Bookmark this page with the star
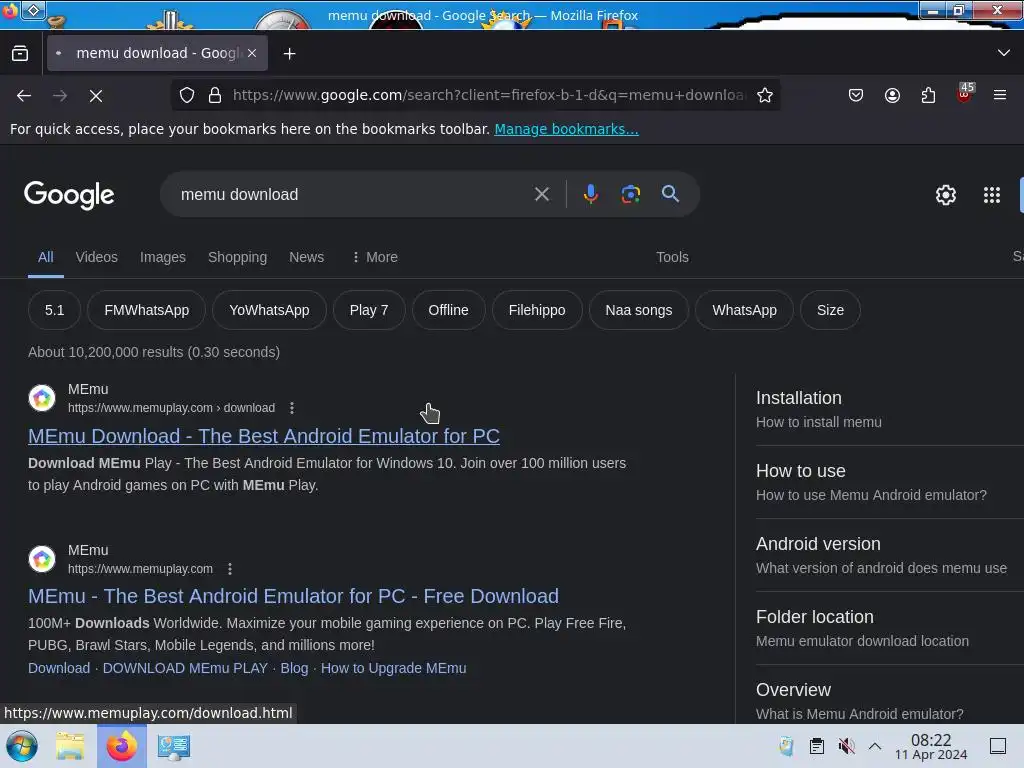 click(765, 95)
